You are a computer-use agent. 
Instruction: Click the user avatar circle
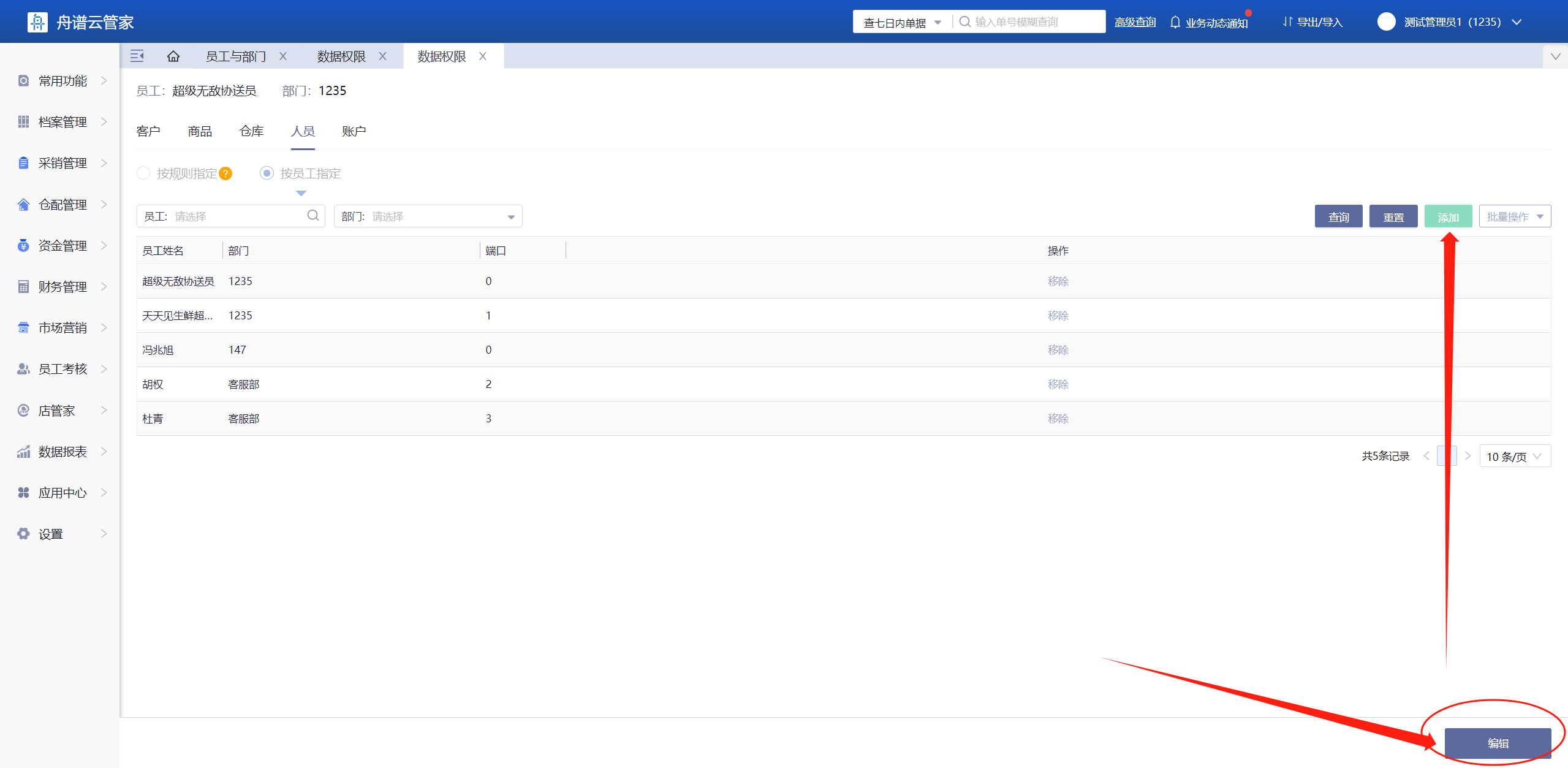1386,22
